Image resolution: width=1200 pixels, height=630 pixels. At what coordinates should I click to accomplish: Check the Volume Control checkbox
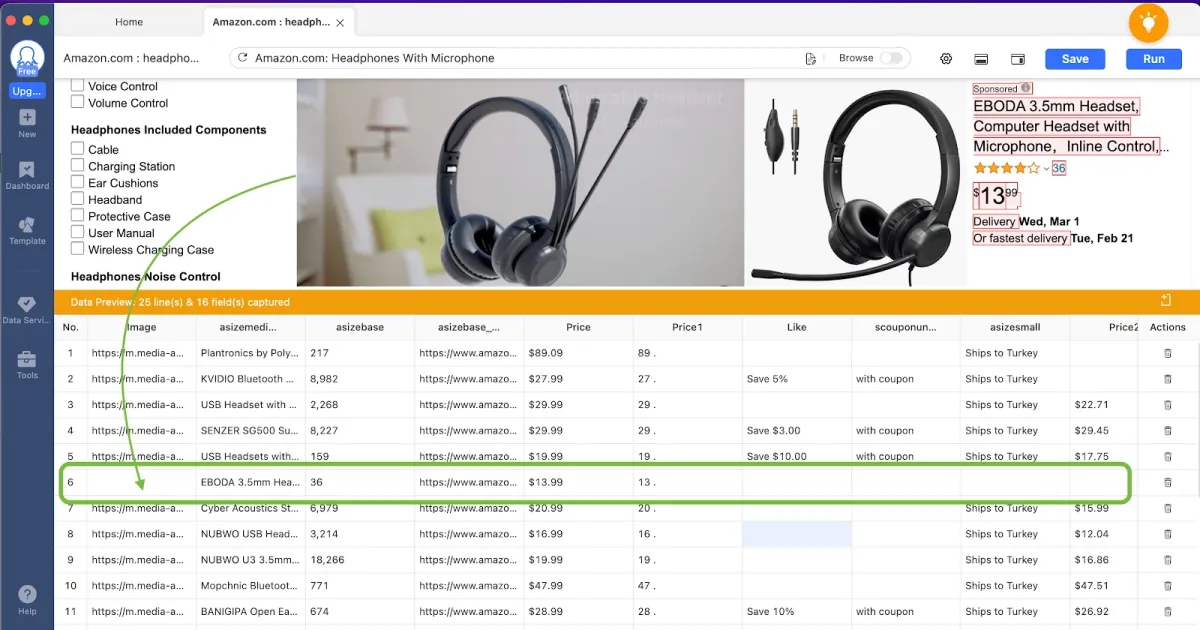(77, 102)
